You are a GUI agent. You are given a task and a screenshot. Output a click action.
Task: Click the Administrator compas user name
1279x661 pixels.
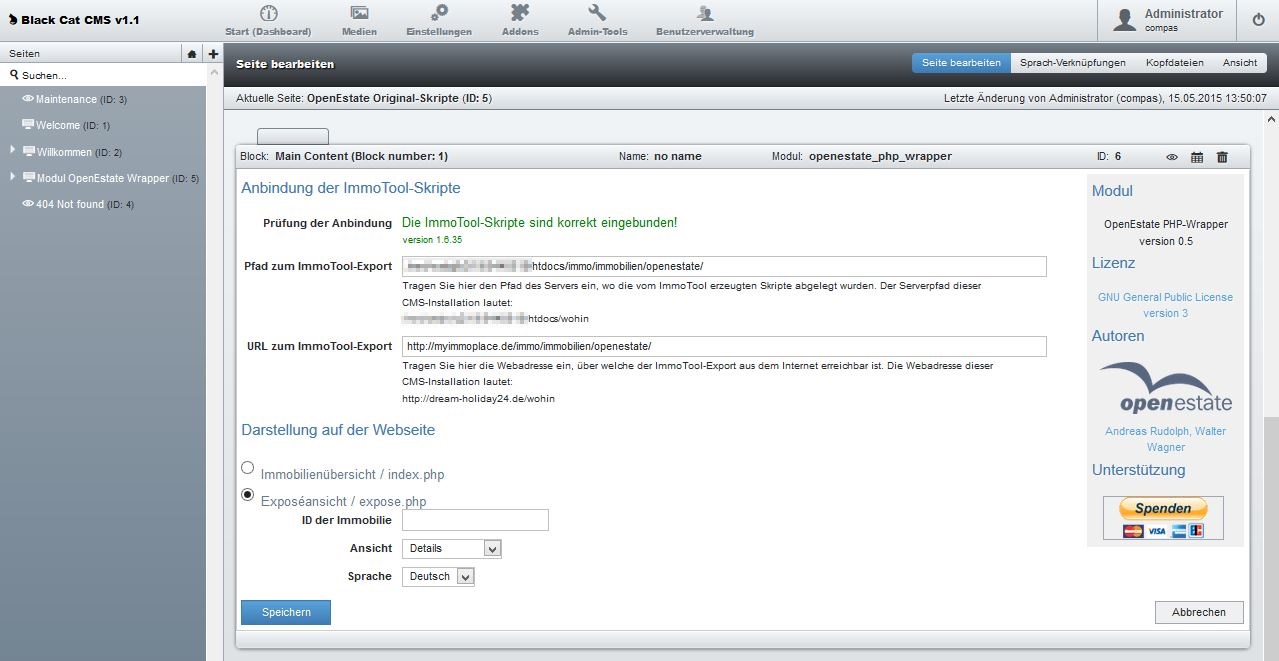point(1184,20)
